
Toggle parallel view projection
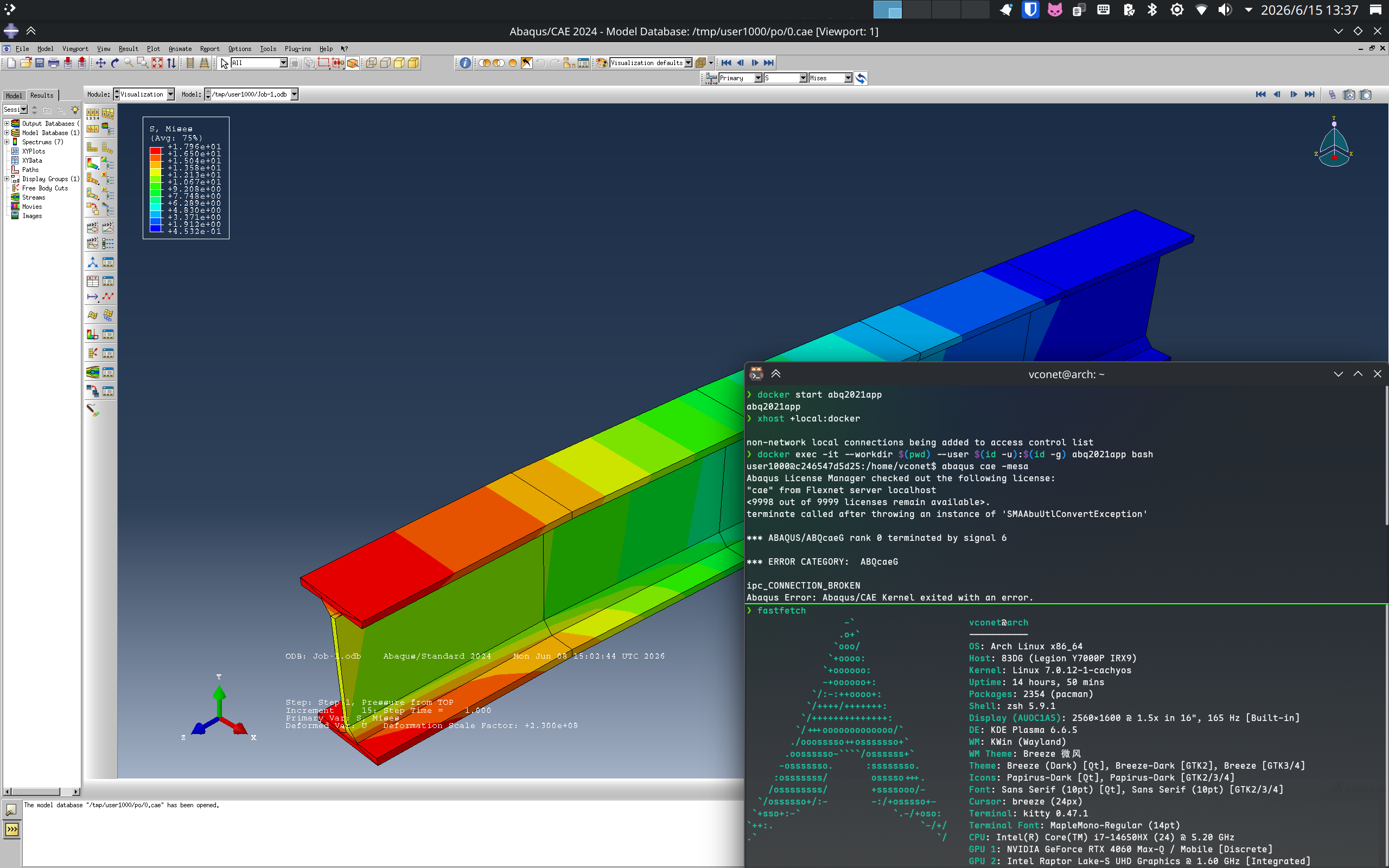pos(190,62)
